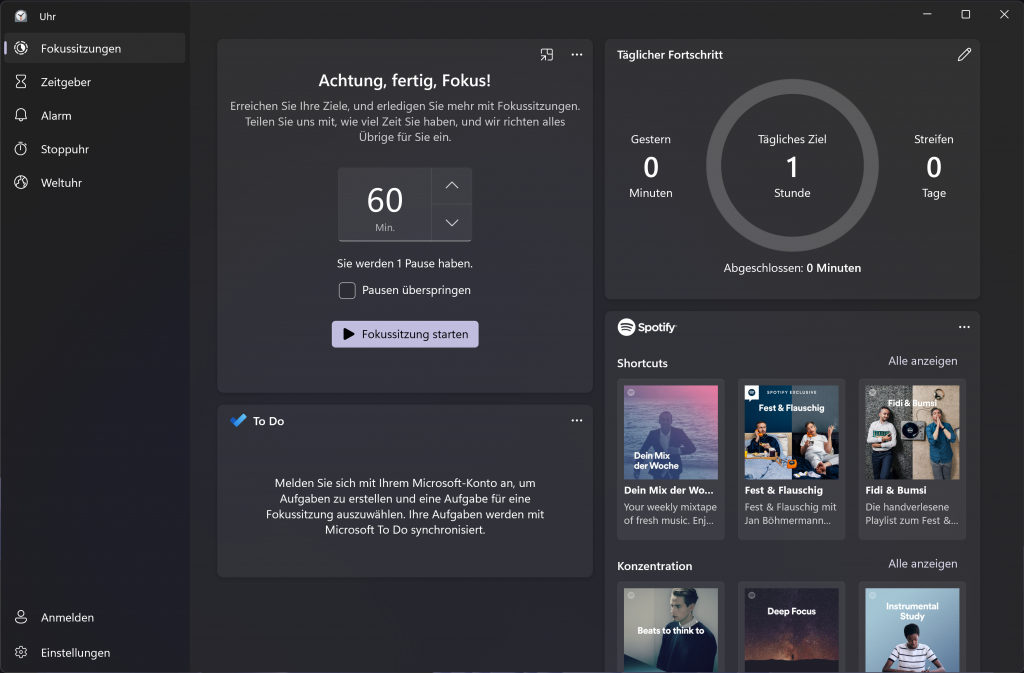Image resolution: width=1024 pixels, height=673 pixels.
Task: Click the 60 minutes input field
Action: [385, 204]
